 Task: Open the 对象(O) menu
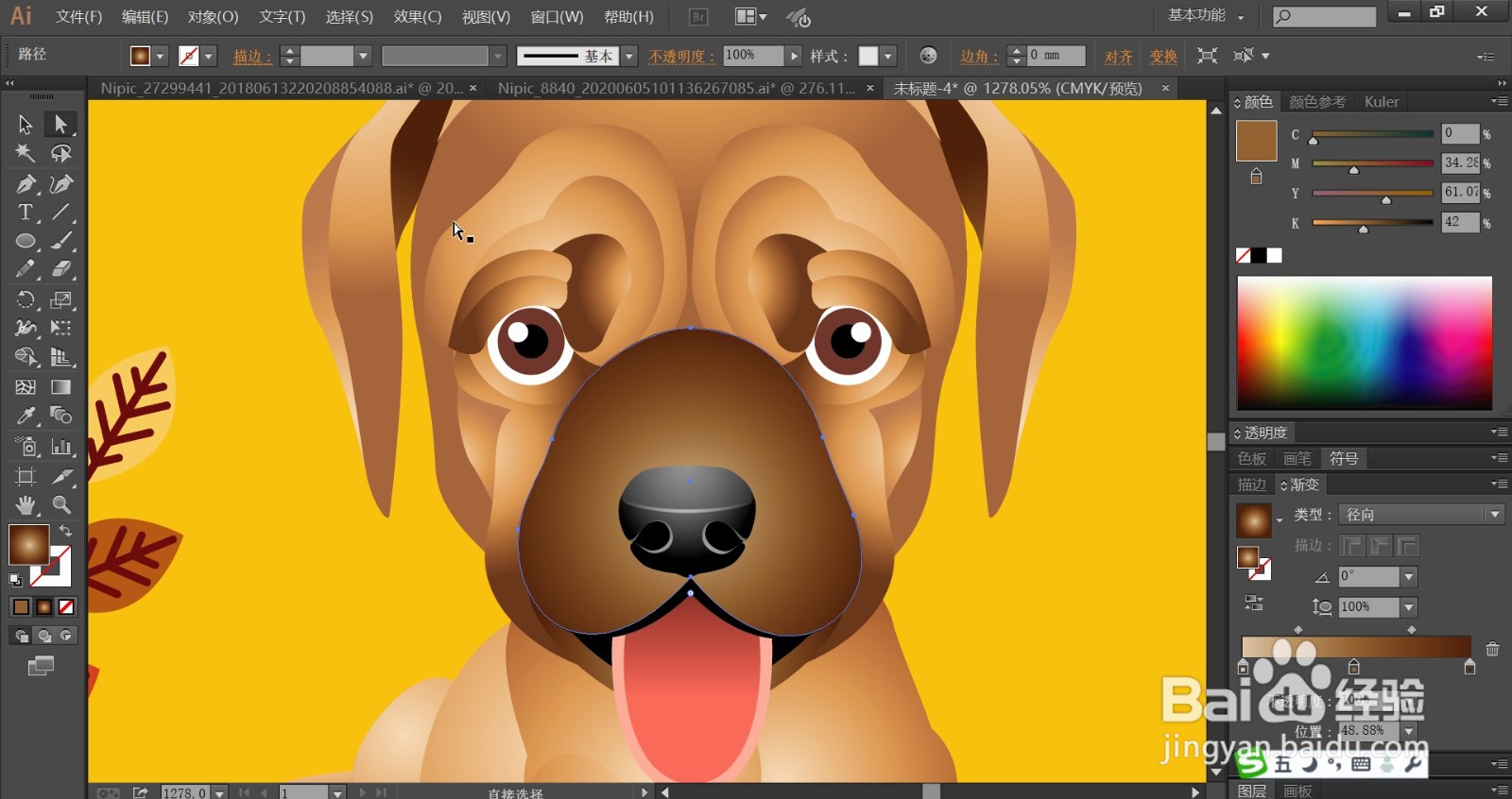213,17
